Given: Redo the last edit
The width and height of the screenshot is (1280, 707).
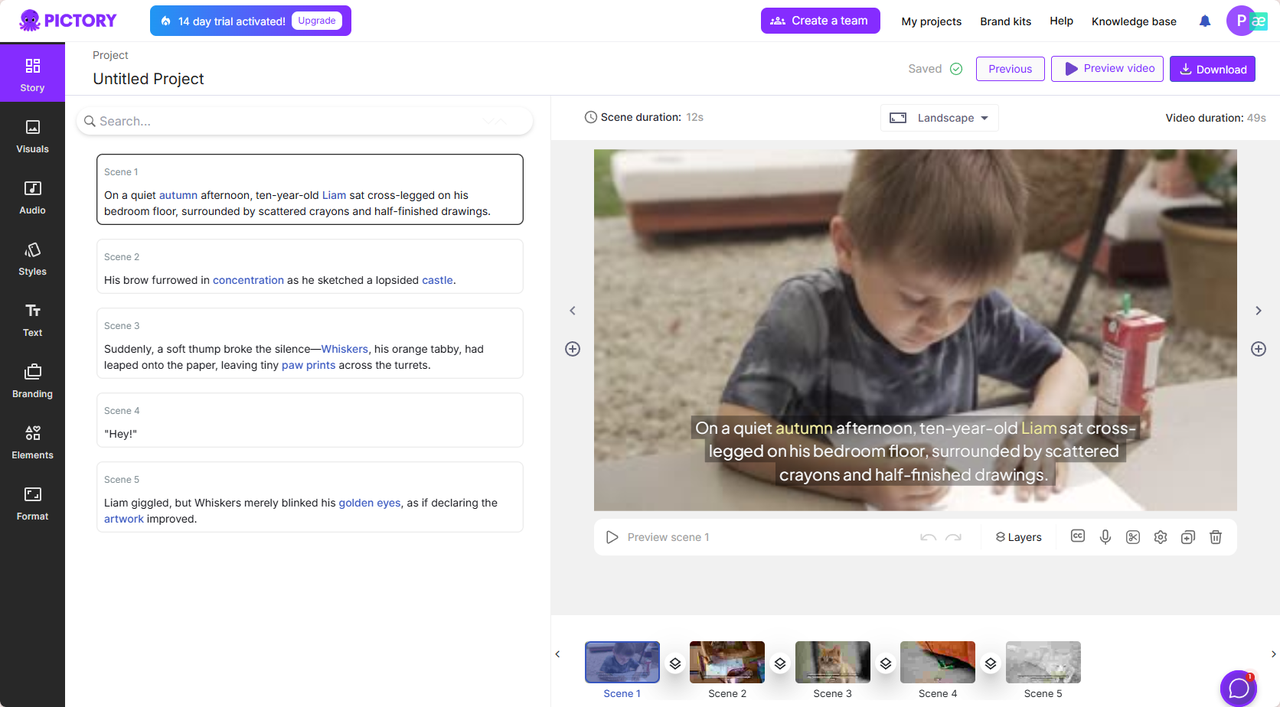Looking at the screenshot, I should (953, 537).
